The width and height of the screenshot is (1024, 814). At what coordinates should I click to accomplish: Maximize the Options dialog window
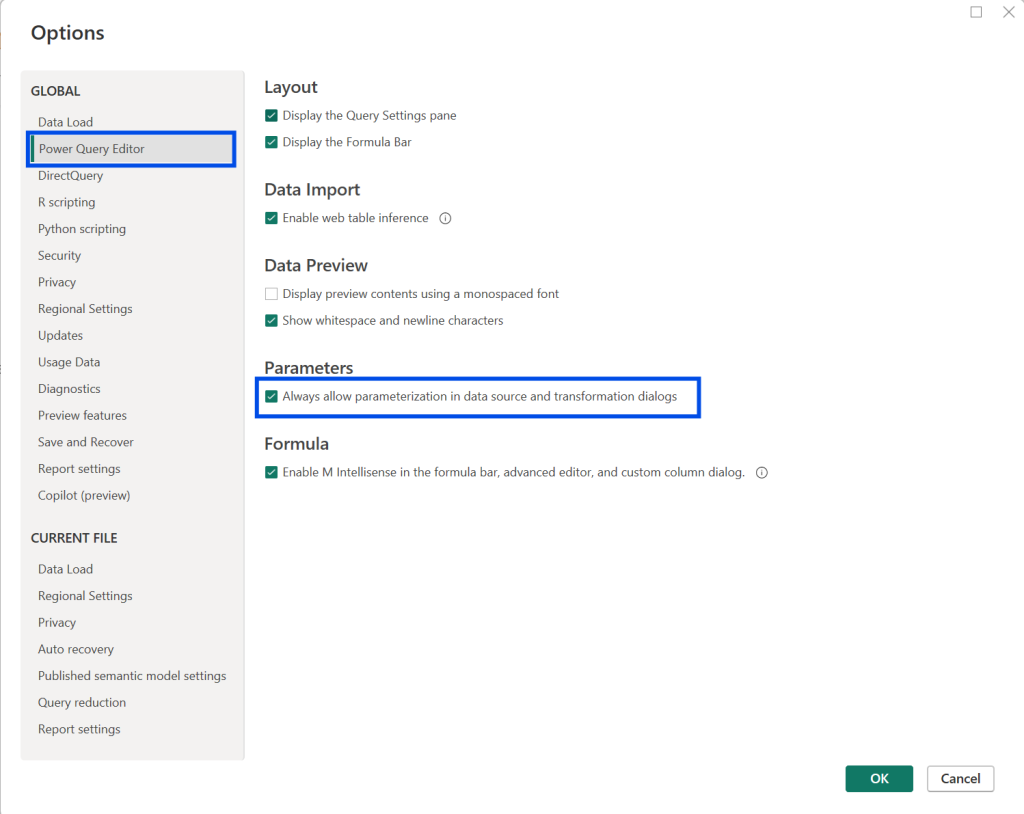[x=976, y=12]
